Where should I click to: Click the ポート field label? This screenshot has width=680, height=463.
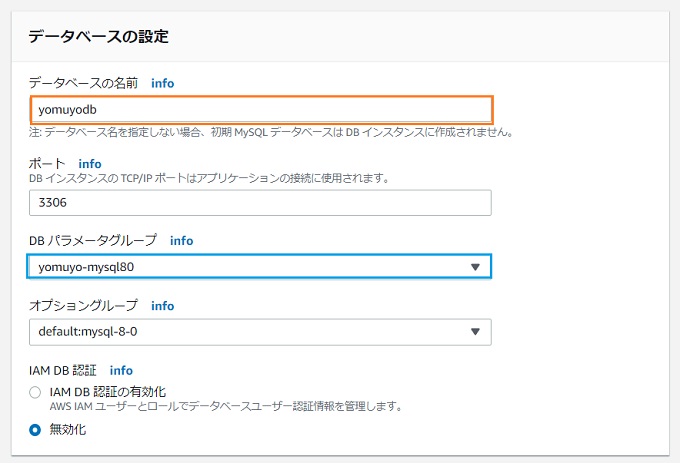click(x=47, y=163)
